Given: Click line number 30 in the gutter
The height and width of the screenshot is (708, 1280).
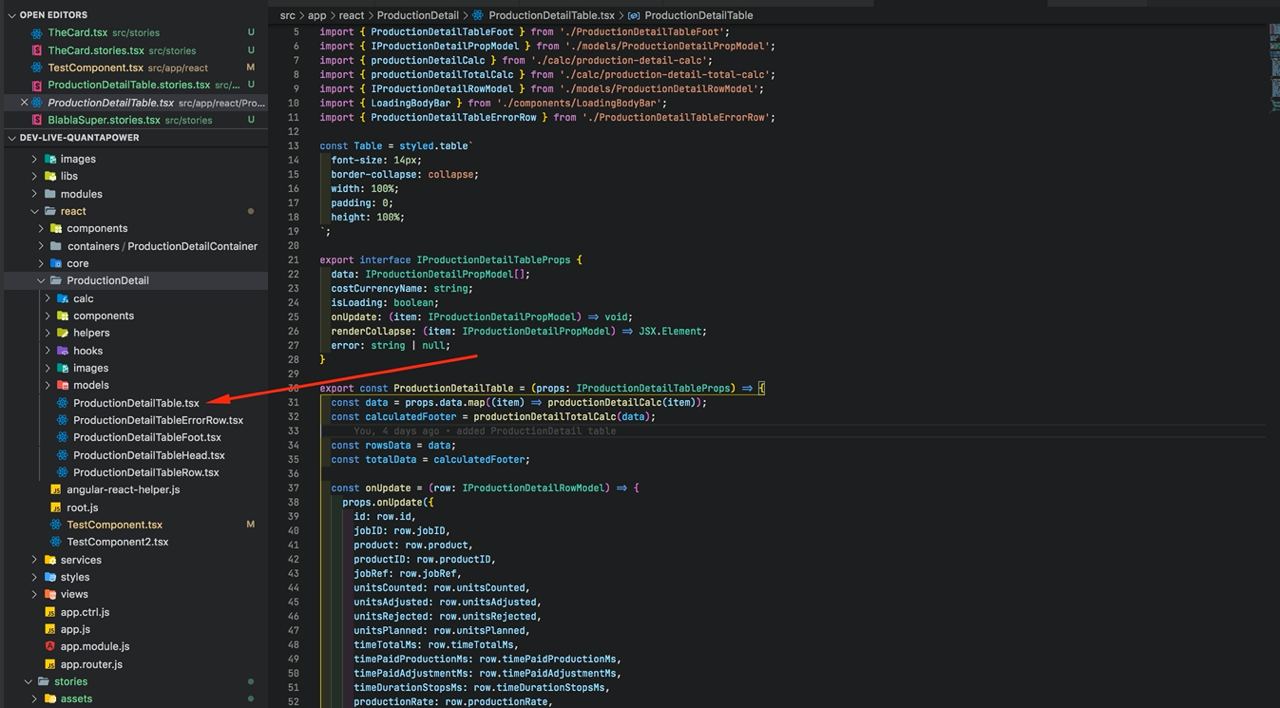Looking at the screenshot, I should click(293, 388).
